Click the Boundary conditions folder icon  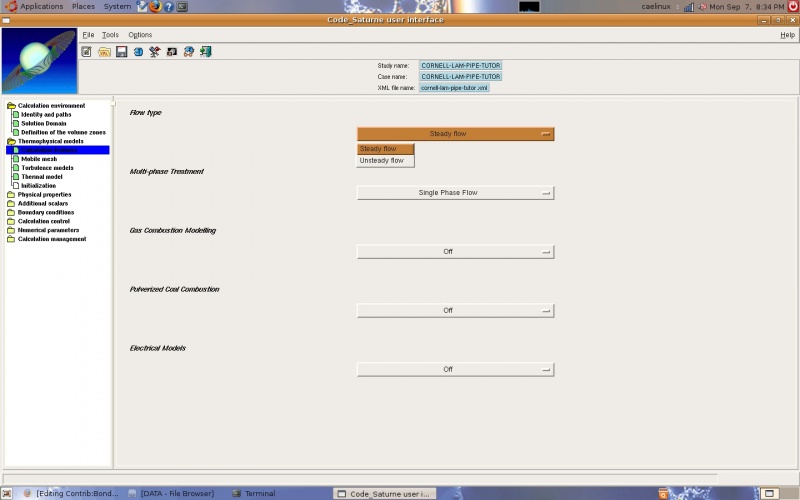11,212
